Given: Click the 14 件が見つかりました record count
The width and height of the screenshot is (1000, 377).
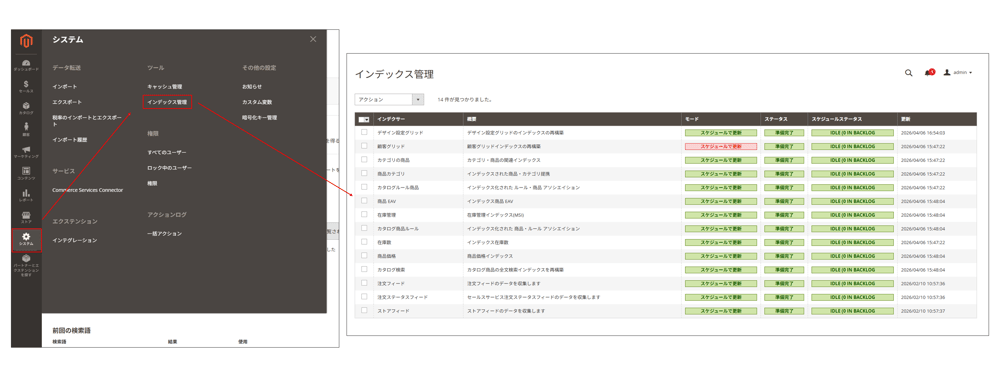Looking at the screenshot, I should (465, 100).
